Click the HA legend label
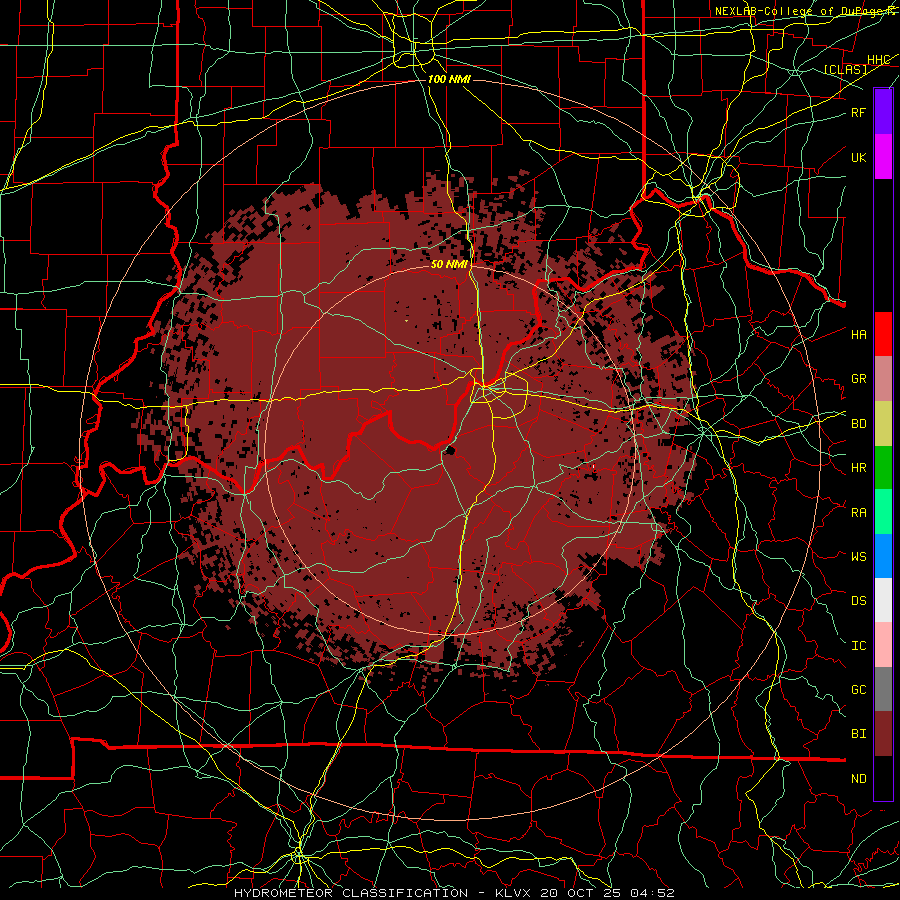900x900 pixels. point(858,335)
